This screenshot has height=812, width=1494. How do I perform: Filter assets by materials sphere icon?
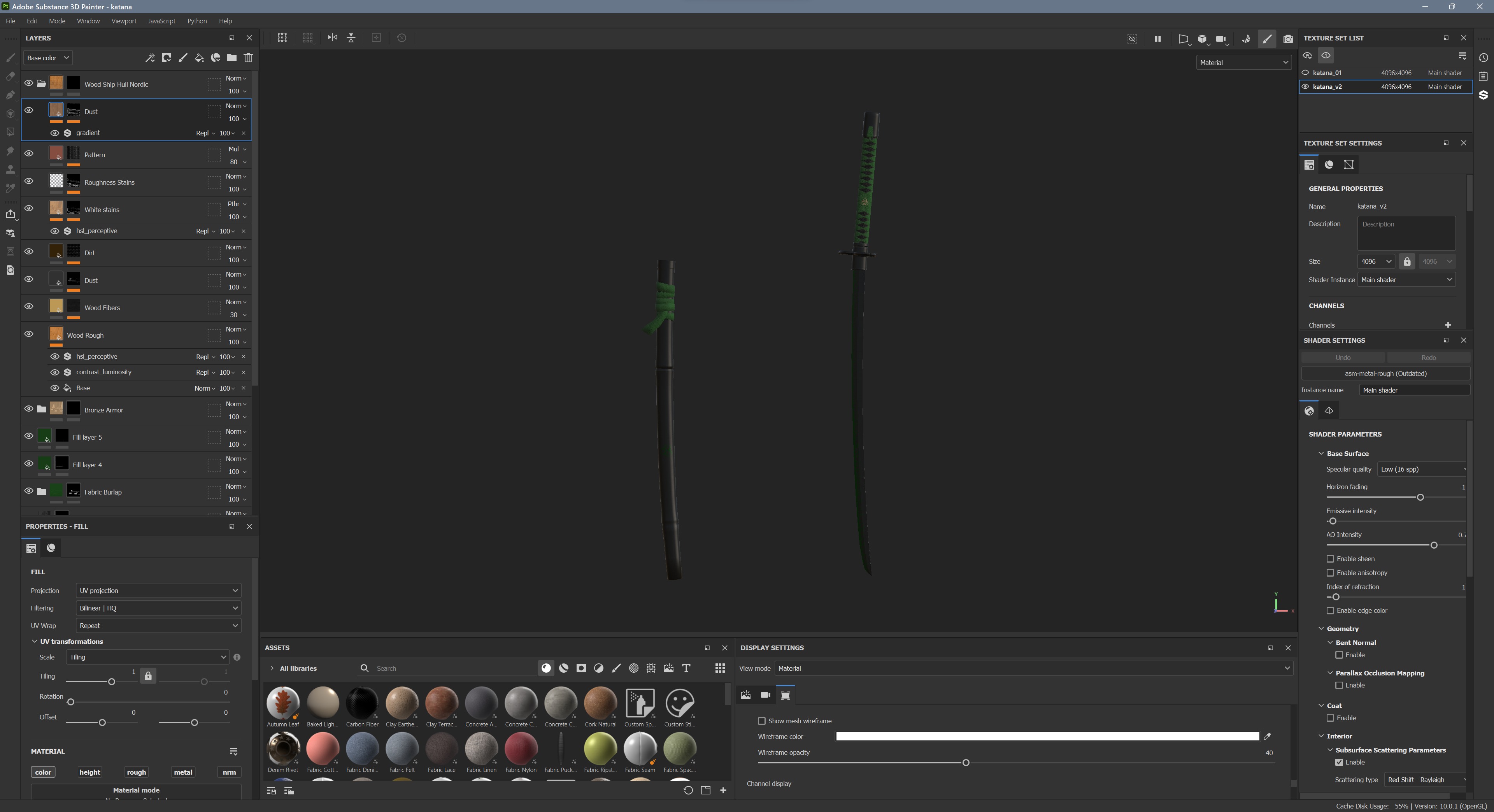click(x=546, y=668)
